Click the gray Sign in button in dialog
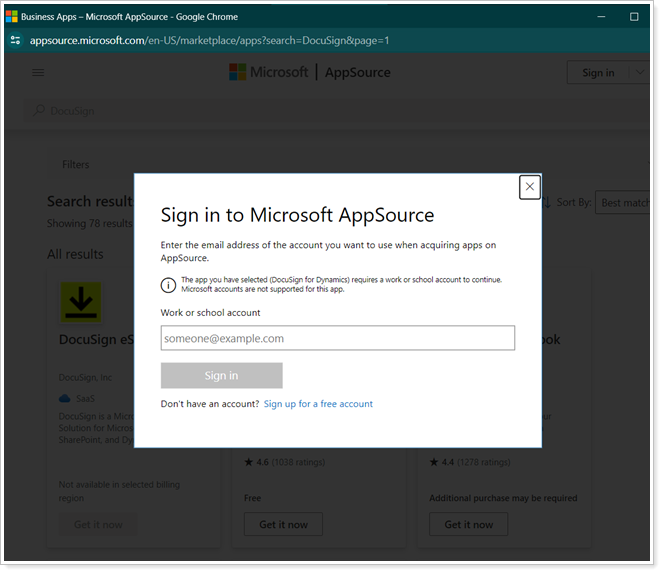663x574 pixels. [221, 375]
